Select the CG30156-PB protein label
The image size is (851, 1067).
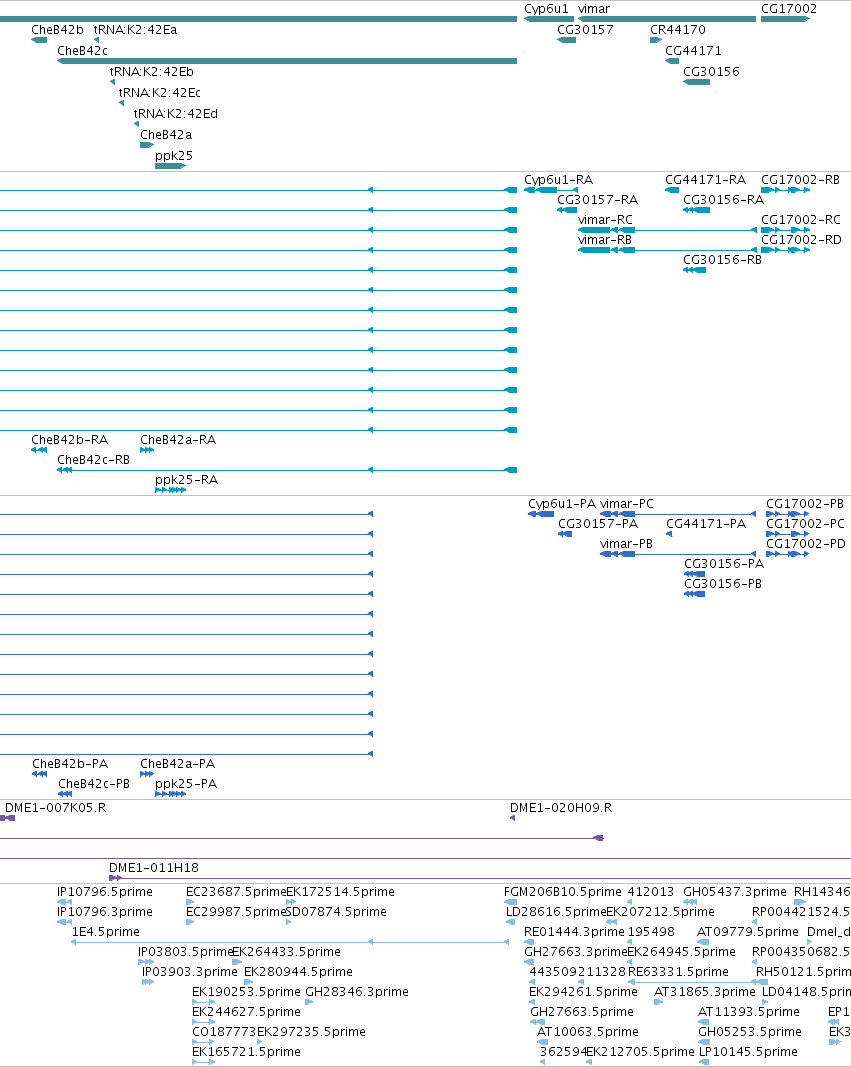[723, 584]
